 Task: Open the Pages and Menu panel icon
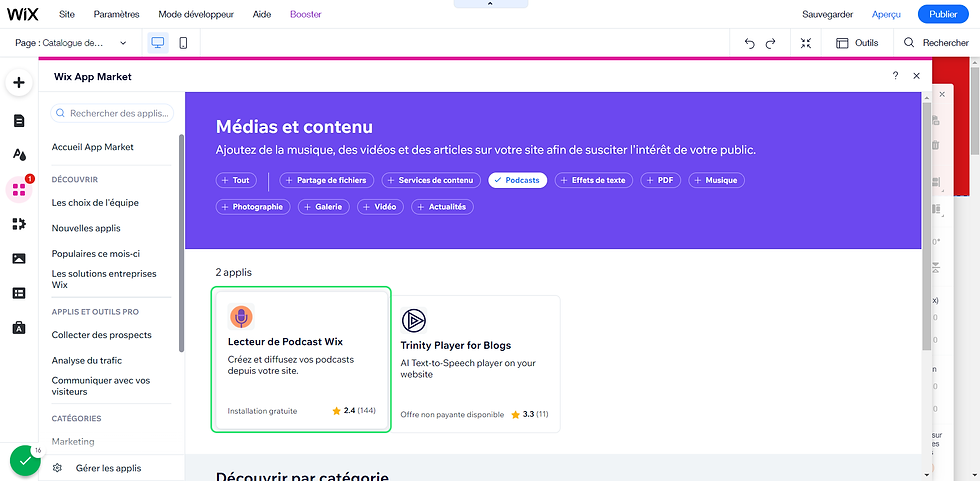(19, 121)
